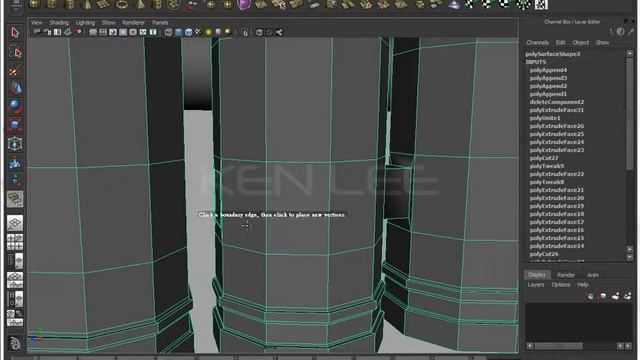The width and height of the screenshot is (640, 360).
Task: Pick the Move tool cone icon
Action: 15,89
